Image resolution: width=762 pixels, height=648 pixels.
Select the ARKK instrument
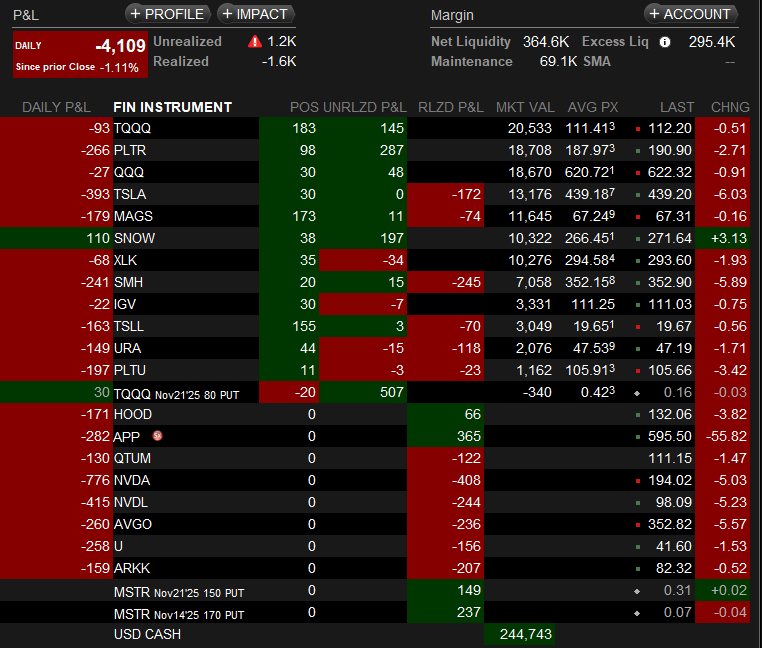coord(132,568)
